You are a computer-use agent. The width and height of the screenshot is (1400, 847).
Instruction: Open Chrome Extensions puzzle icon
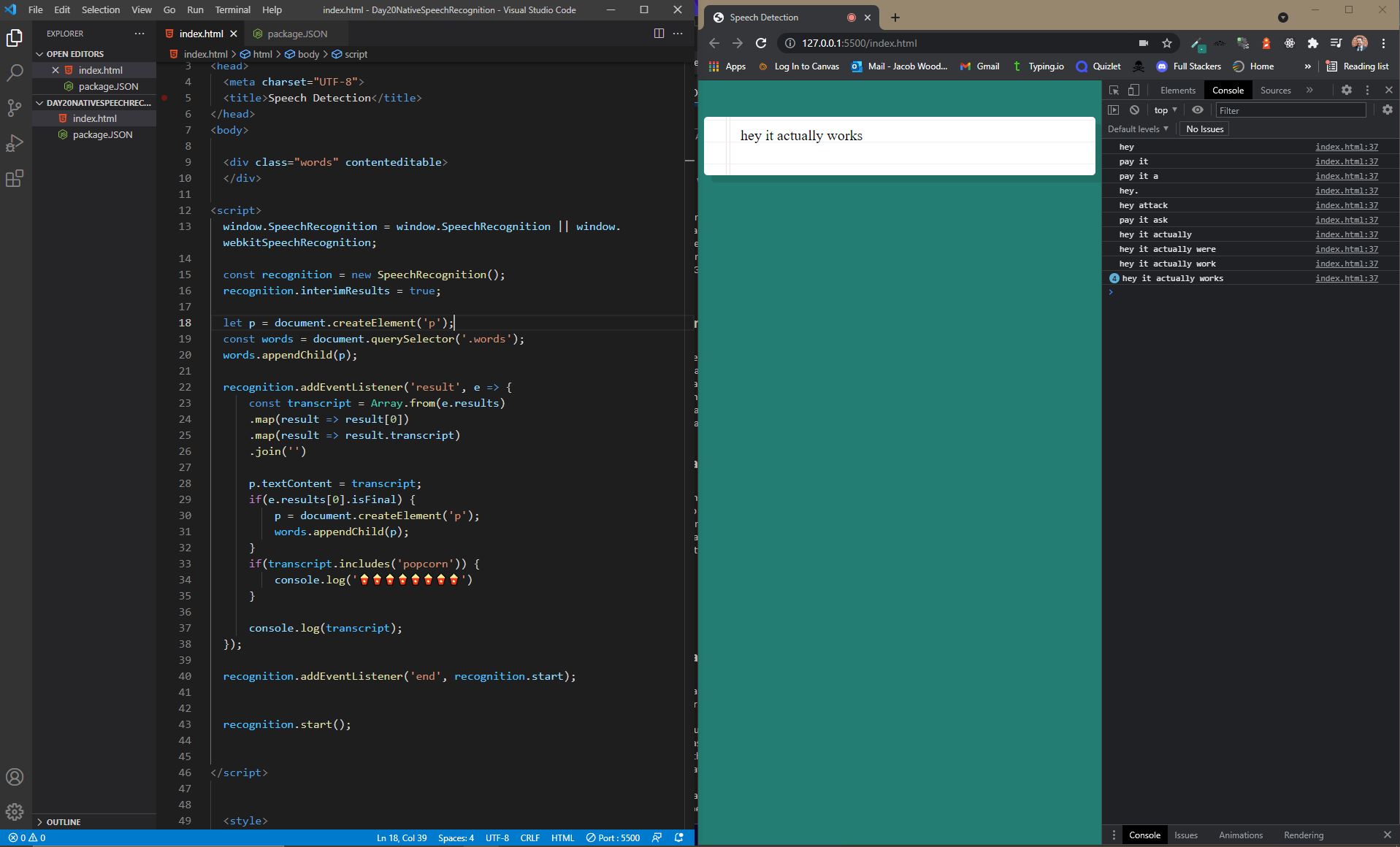point(1313,43)
